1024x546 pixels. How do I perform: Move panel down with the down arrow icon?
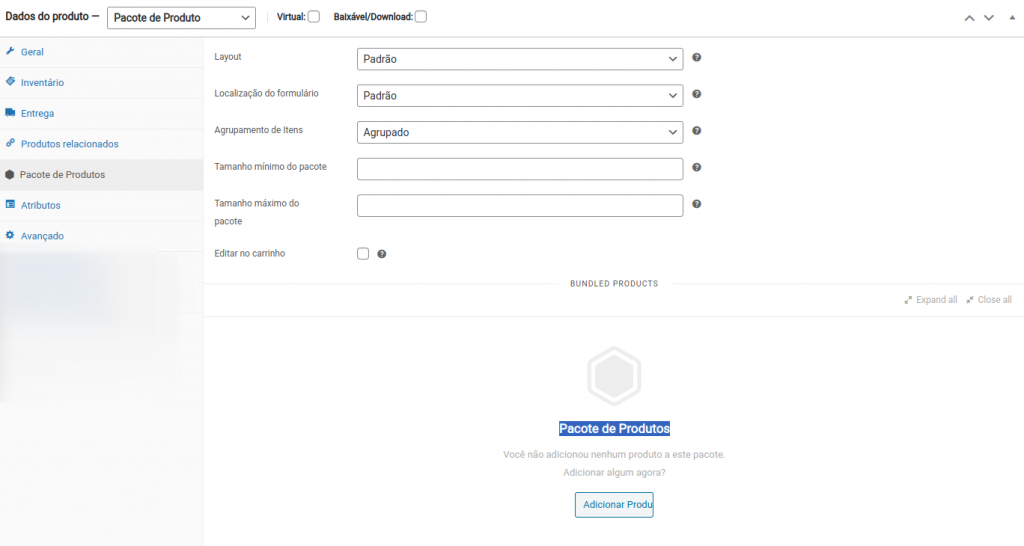989,18
